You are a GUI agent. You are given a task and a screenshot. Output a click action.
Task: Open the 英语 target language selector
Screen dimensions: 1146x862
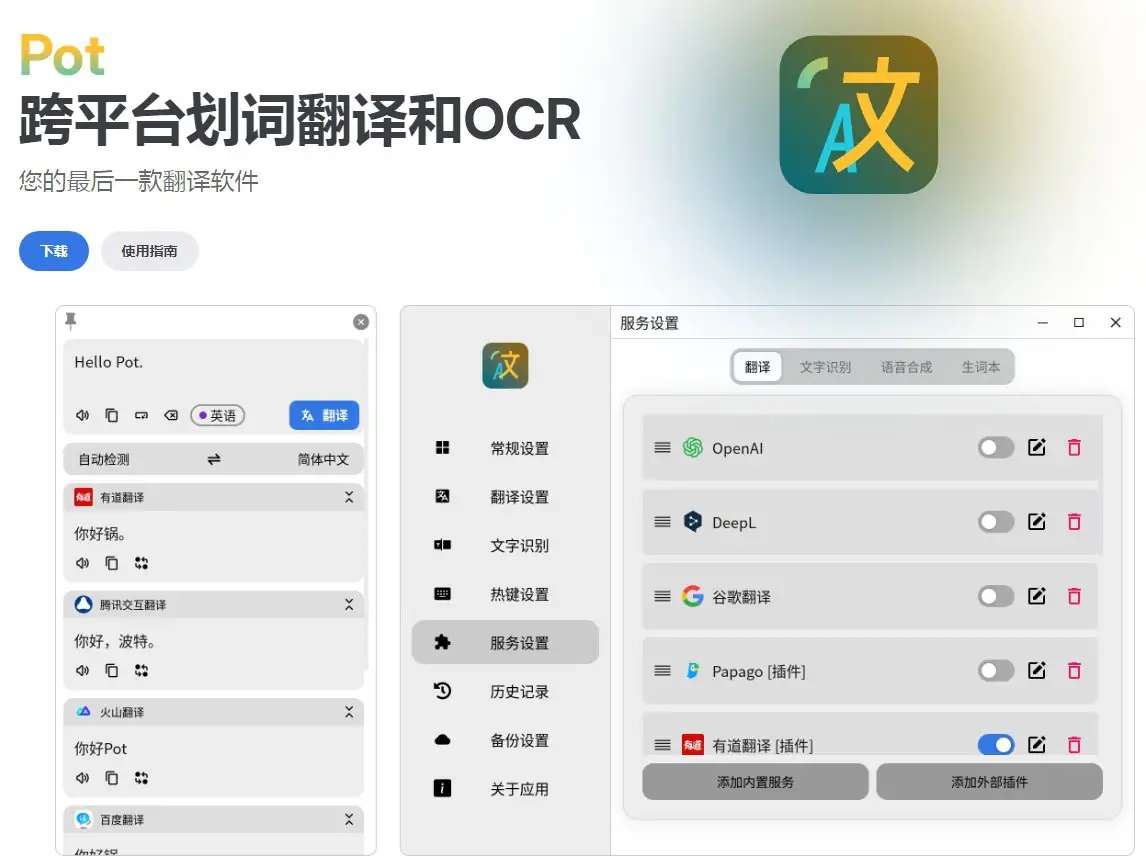click(217, 415)
